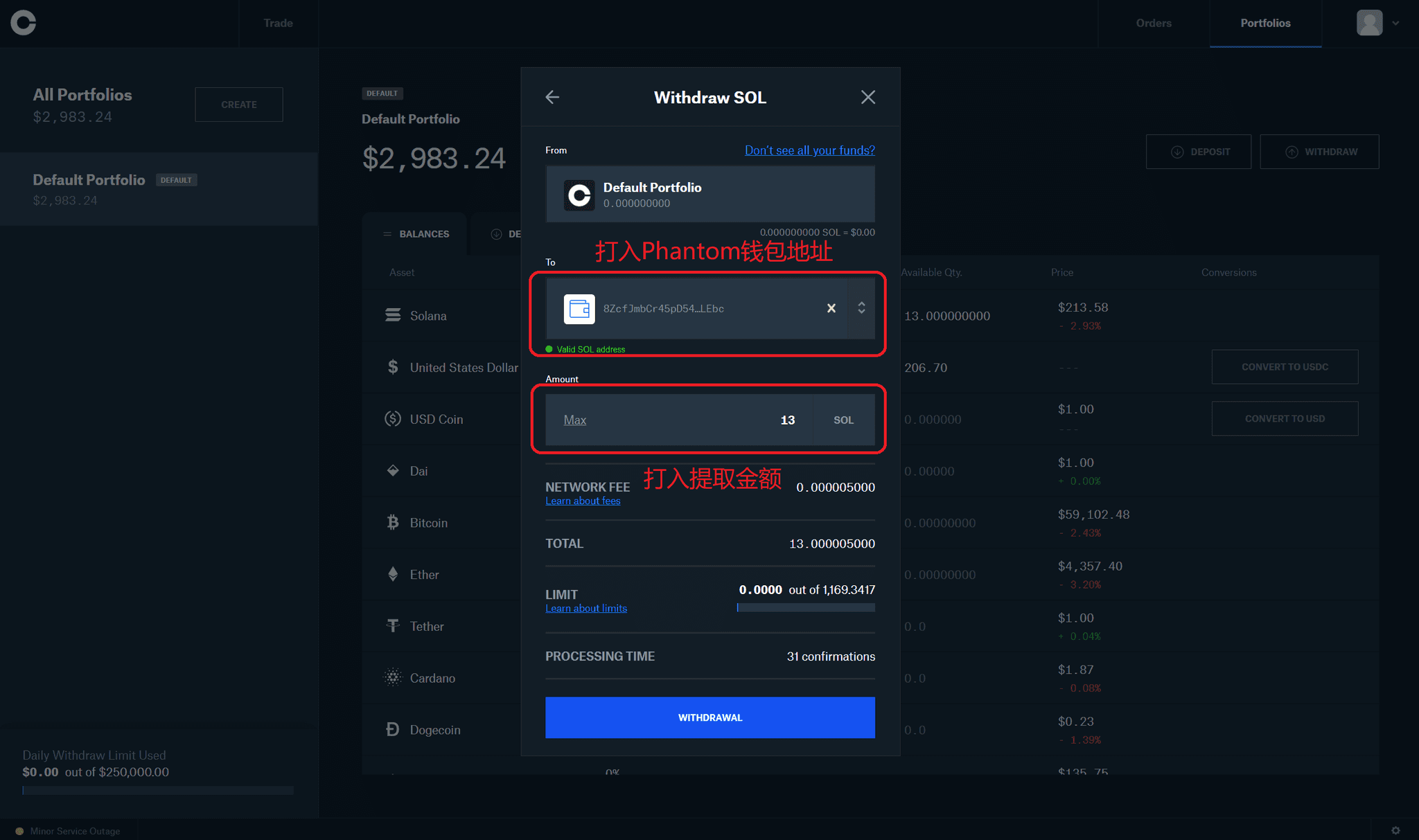The width and height of the screenshot is (1419, 840).
Task: Close the Withdraw SOL dialog
Action: click(x=867, y=97)
